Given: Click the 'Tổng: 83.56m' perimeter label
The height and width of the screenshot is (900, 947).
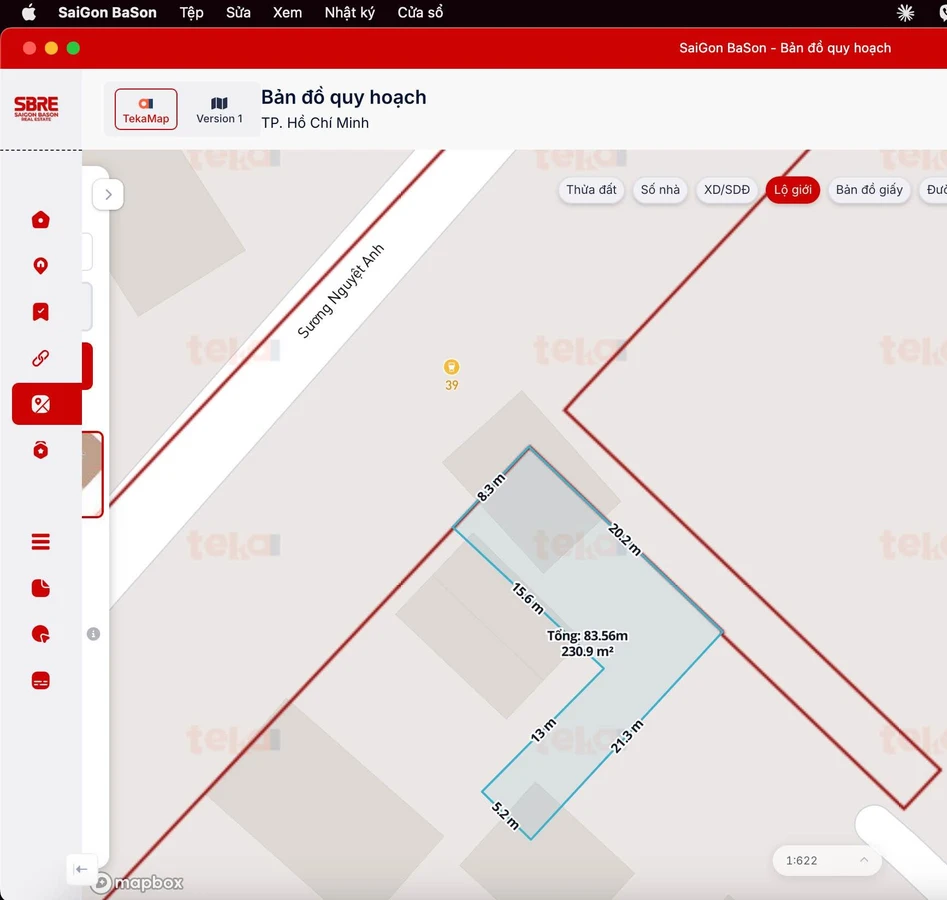Looking at the screenshot, I should coord(587,636).
